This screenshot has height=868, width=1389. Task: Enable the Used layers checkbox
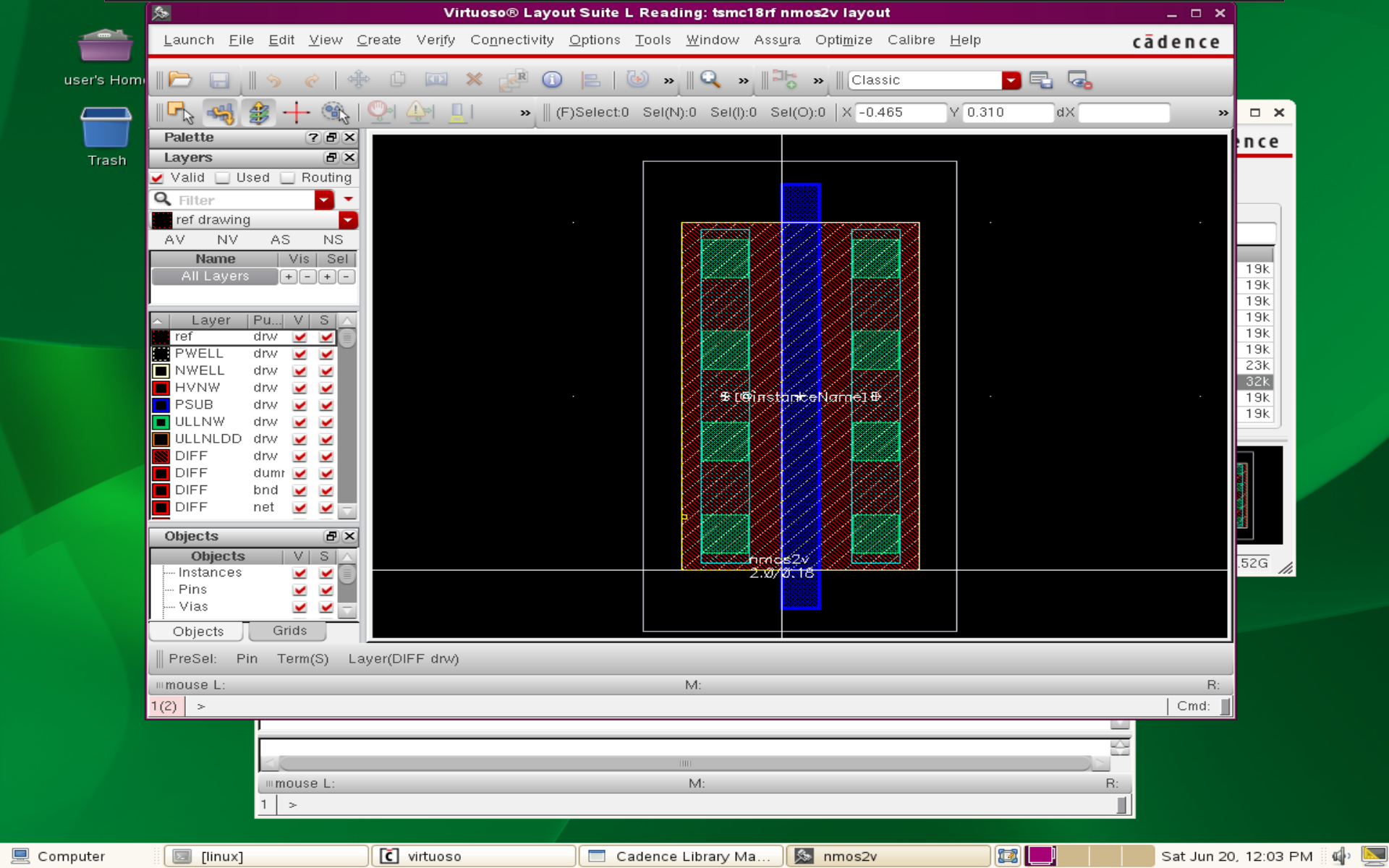pos(223,178)
